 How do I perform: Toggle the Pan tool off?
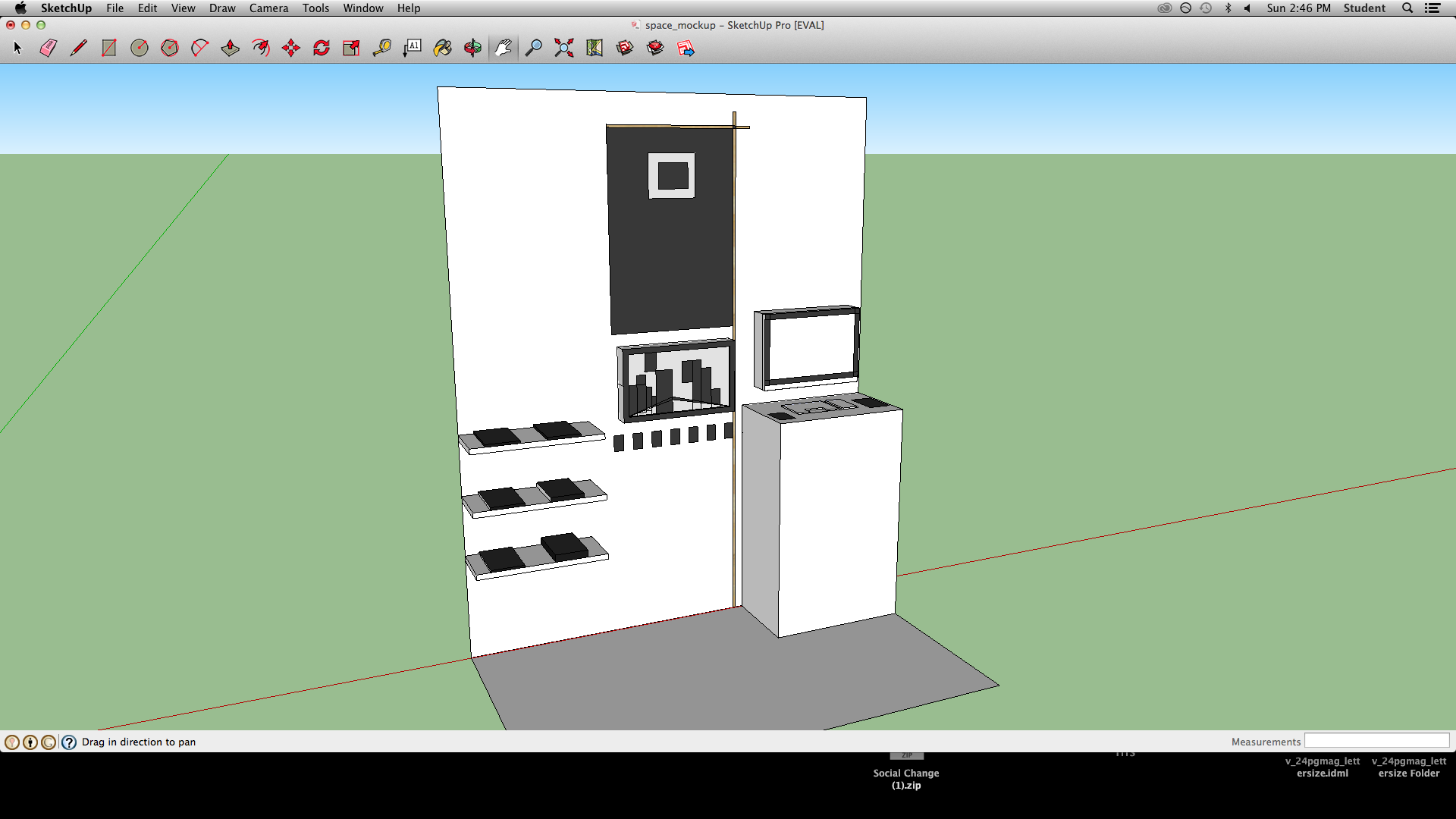(x=503, y=48)
